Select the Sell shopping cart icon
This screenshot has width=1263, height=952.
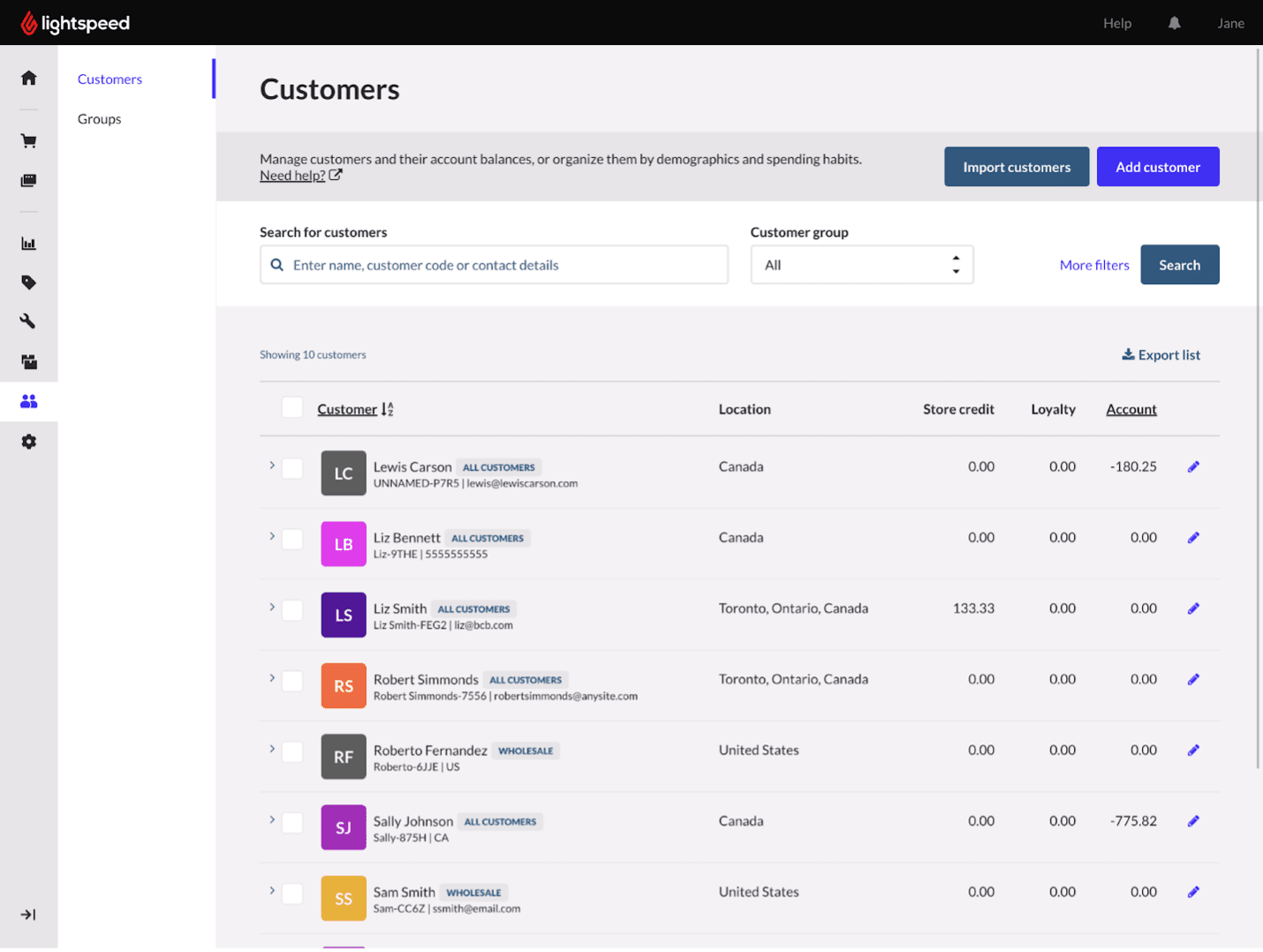pos(28,140)
